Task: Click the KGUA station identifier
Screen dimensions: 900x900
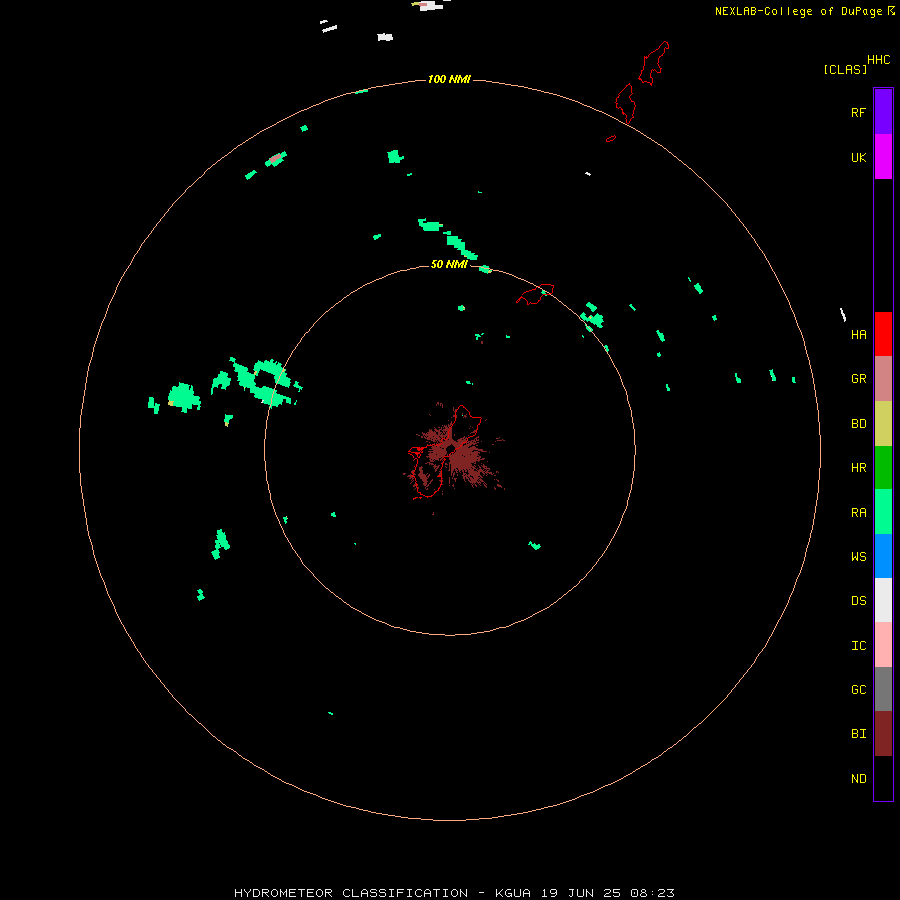Action: click(513, 893)
